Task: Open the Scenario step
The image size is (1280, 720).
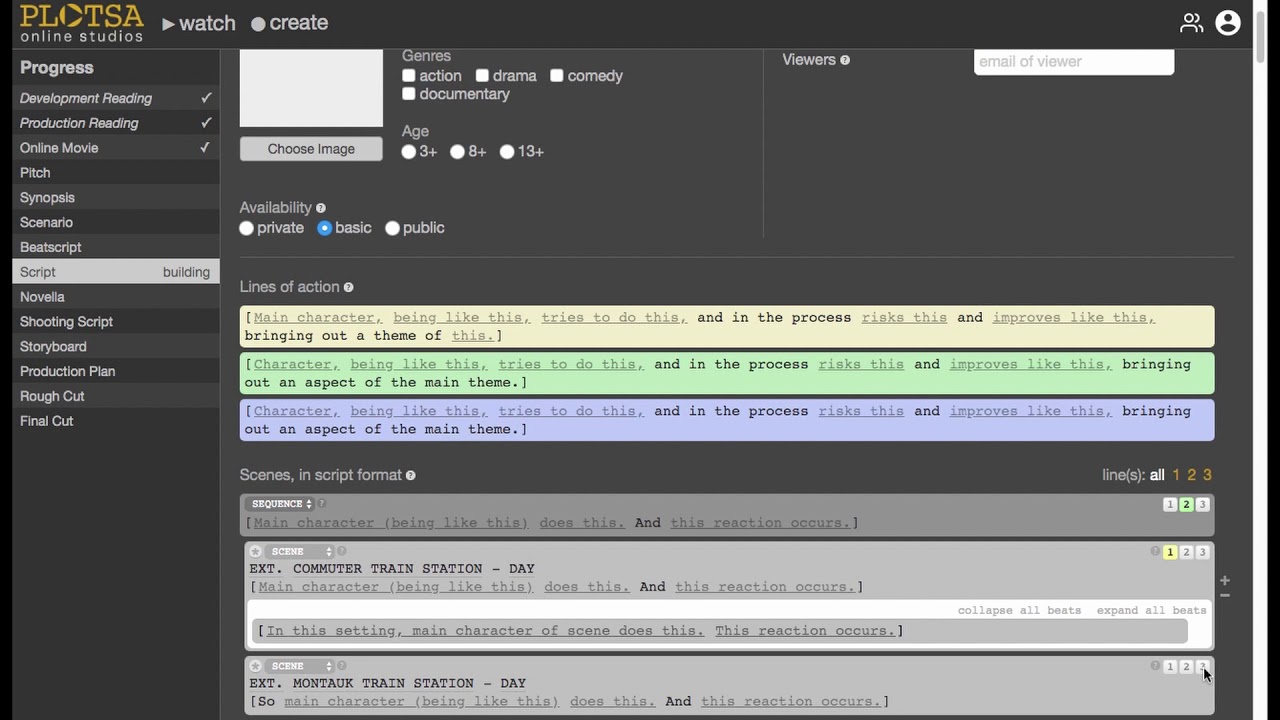Action: [x=116, y=222]
